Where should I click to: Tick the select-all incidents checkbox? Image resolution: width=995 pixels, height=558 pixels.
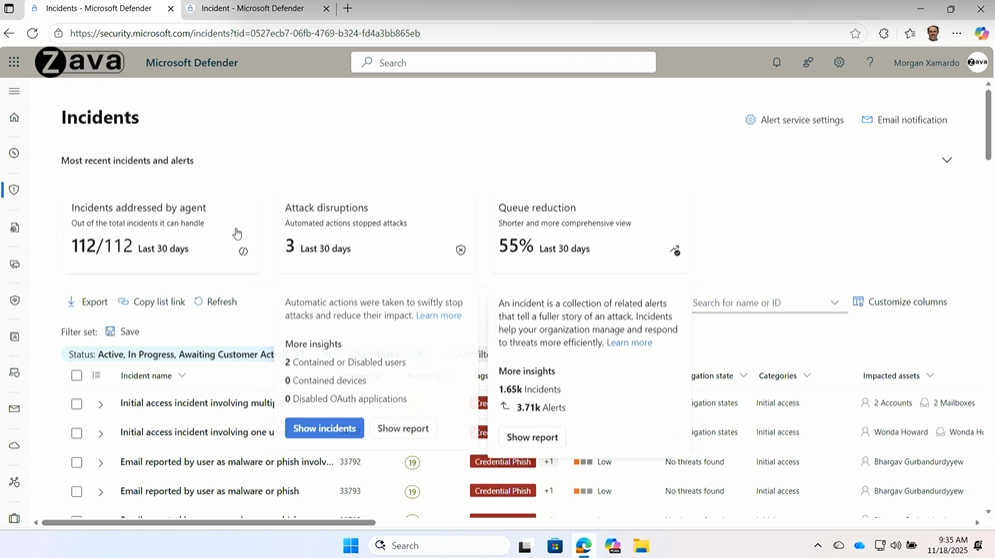(77, 375)
